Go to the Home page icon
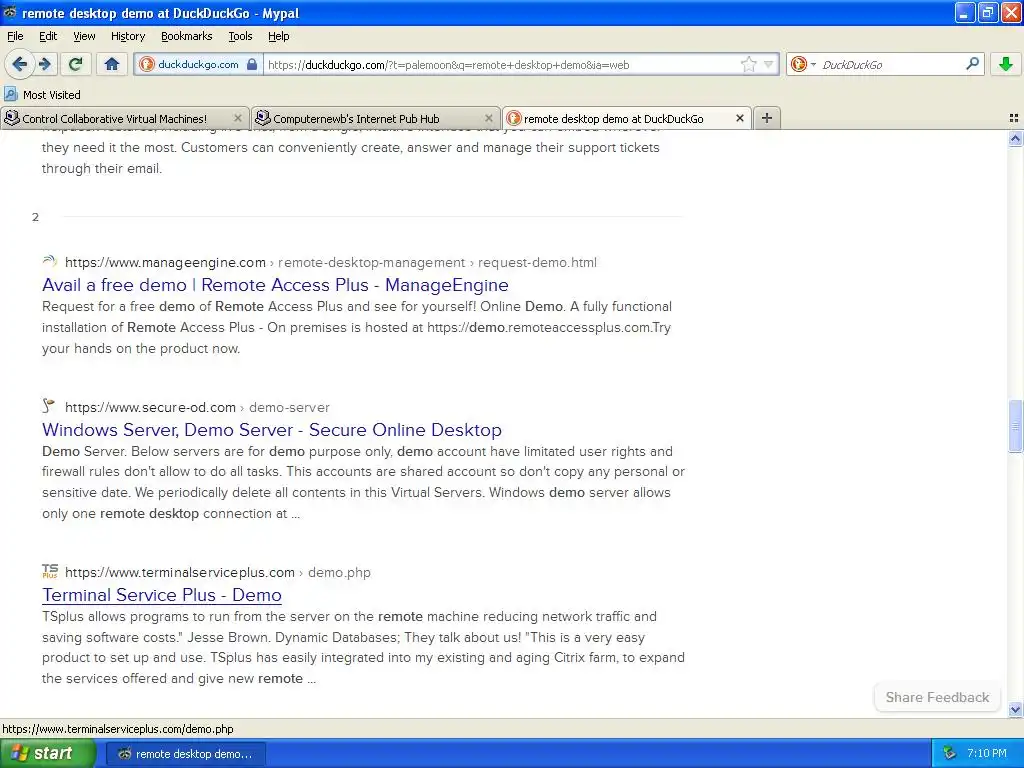 pyautogui.click(x=112, y=64)
